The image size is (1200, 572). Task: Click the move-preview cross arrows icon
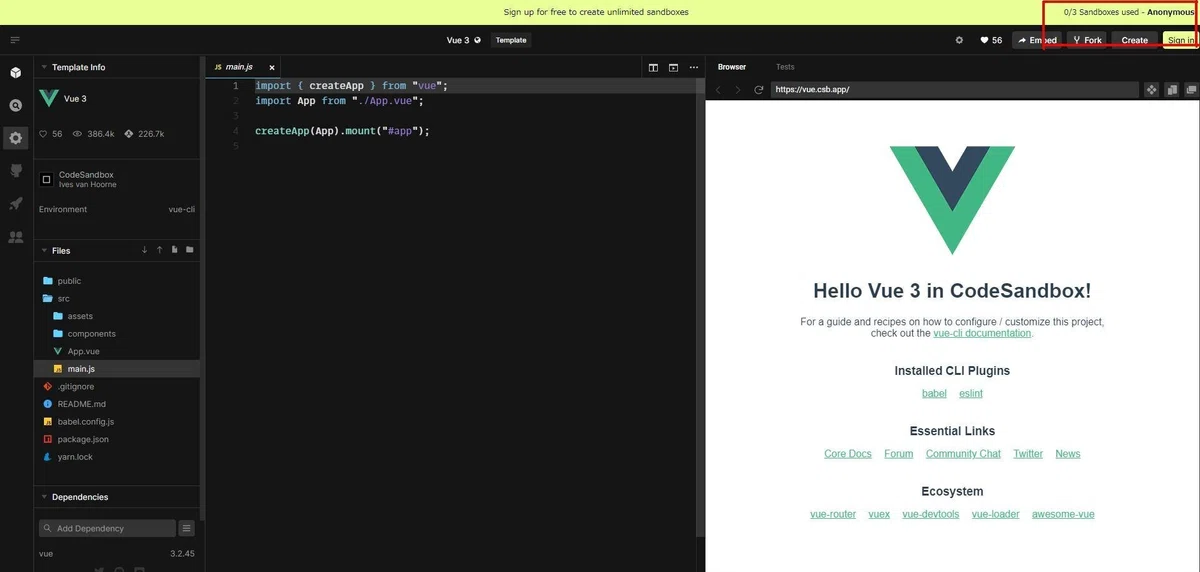1151,90
